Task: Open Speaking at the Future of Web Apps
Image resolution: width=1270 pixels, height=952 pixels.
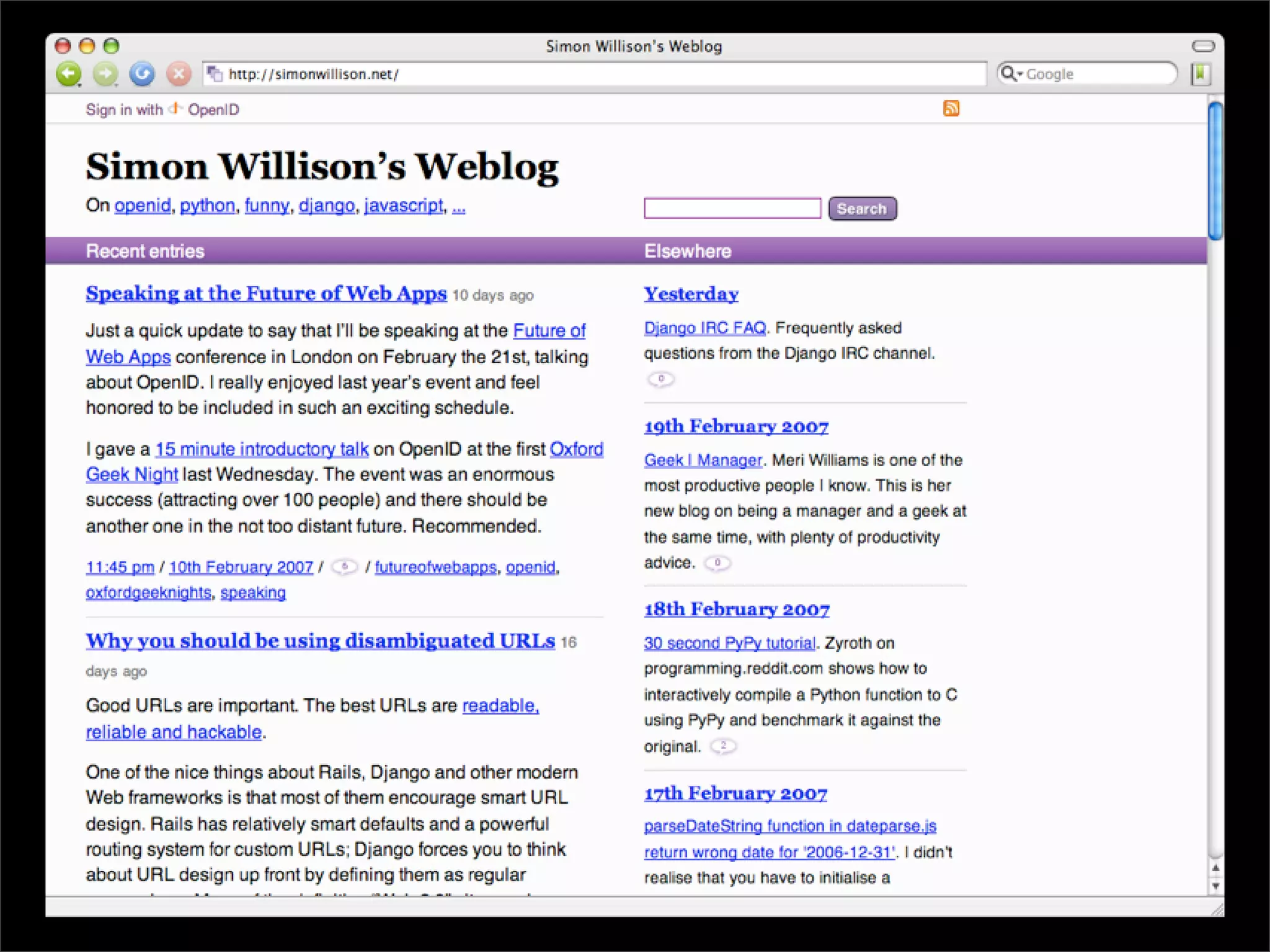Action: tap(266, 293)
